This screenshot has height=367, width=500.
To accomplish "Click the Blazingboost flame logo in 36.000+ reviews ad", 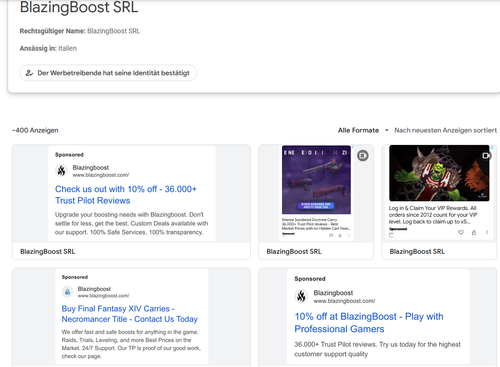I will 61,171.
